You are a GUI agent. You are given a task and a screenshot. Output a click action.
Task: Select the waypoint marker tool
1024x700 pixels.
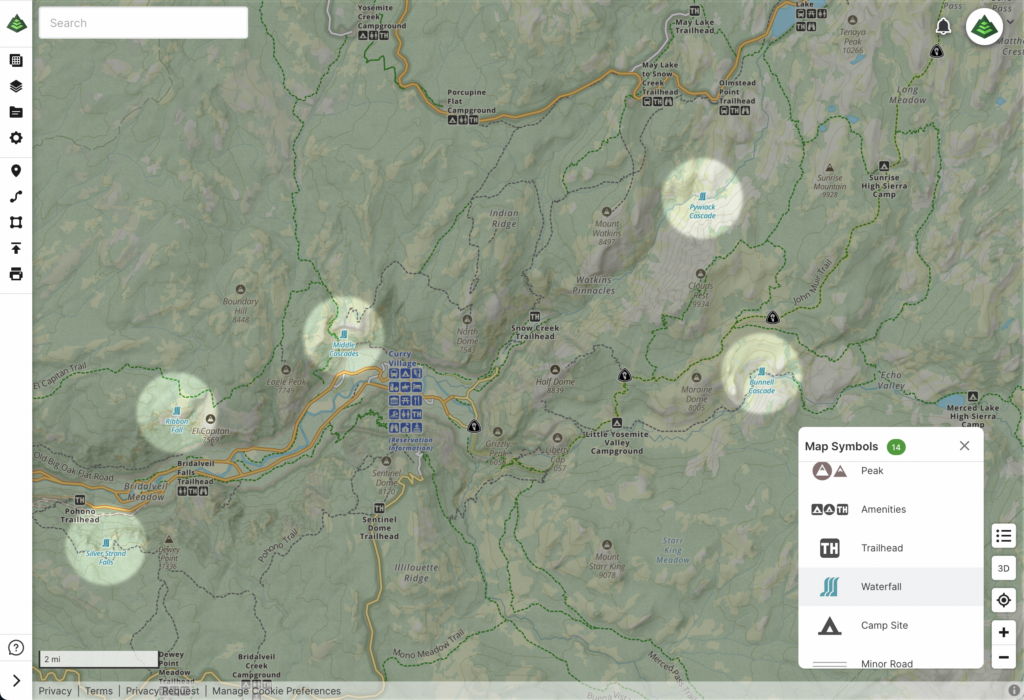pos(15,170)
